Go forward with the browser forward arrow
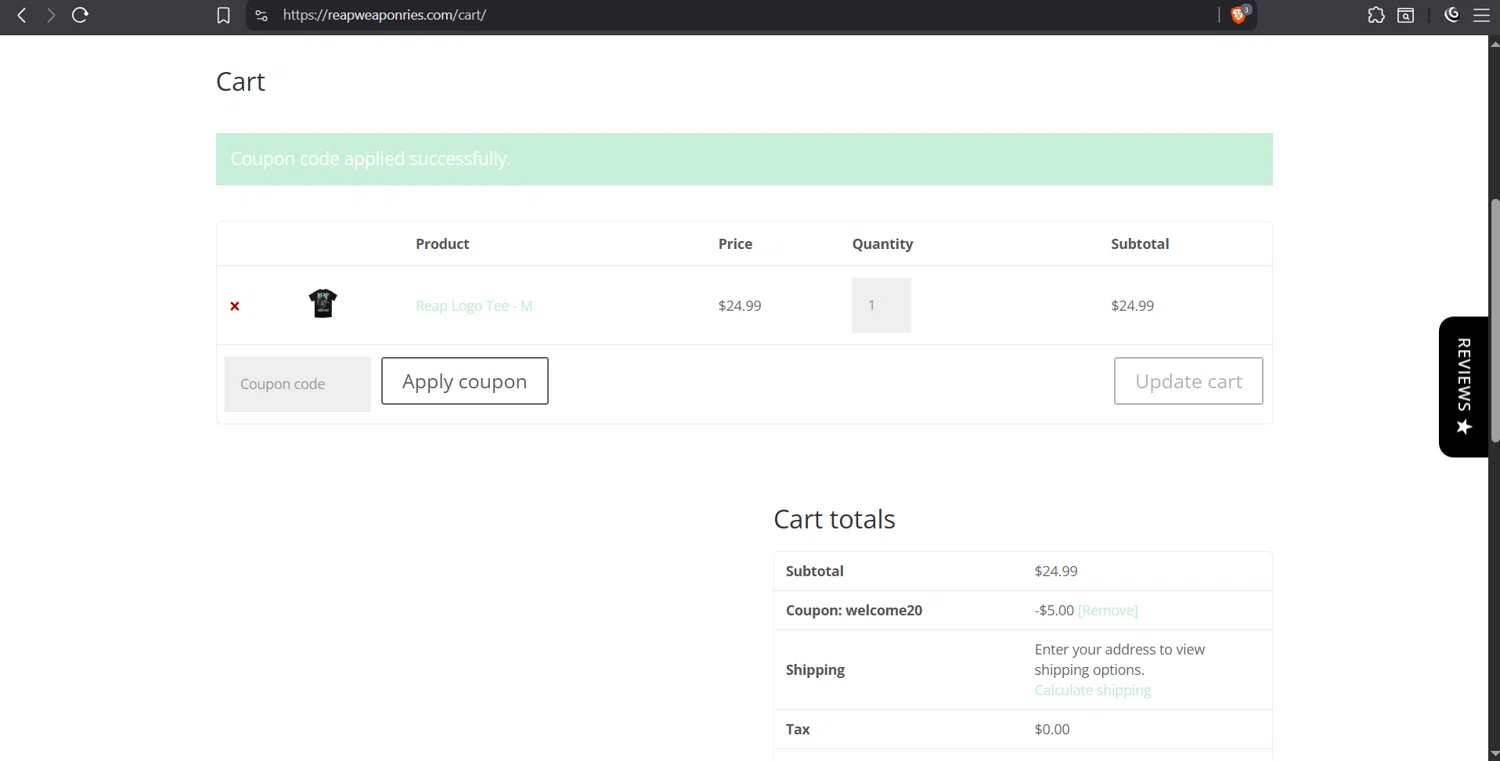The width and height of the screenshot is (1500, 761). 50,15
